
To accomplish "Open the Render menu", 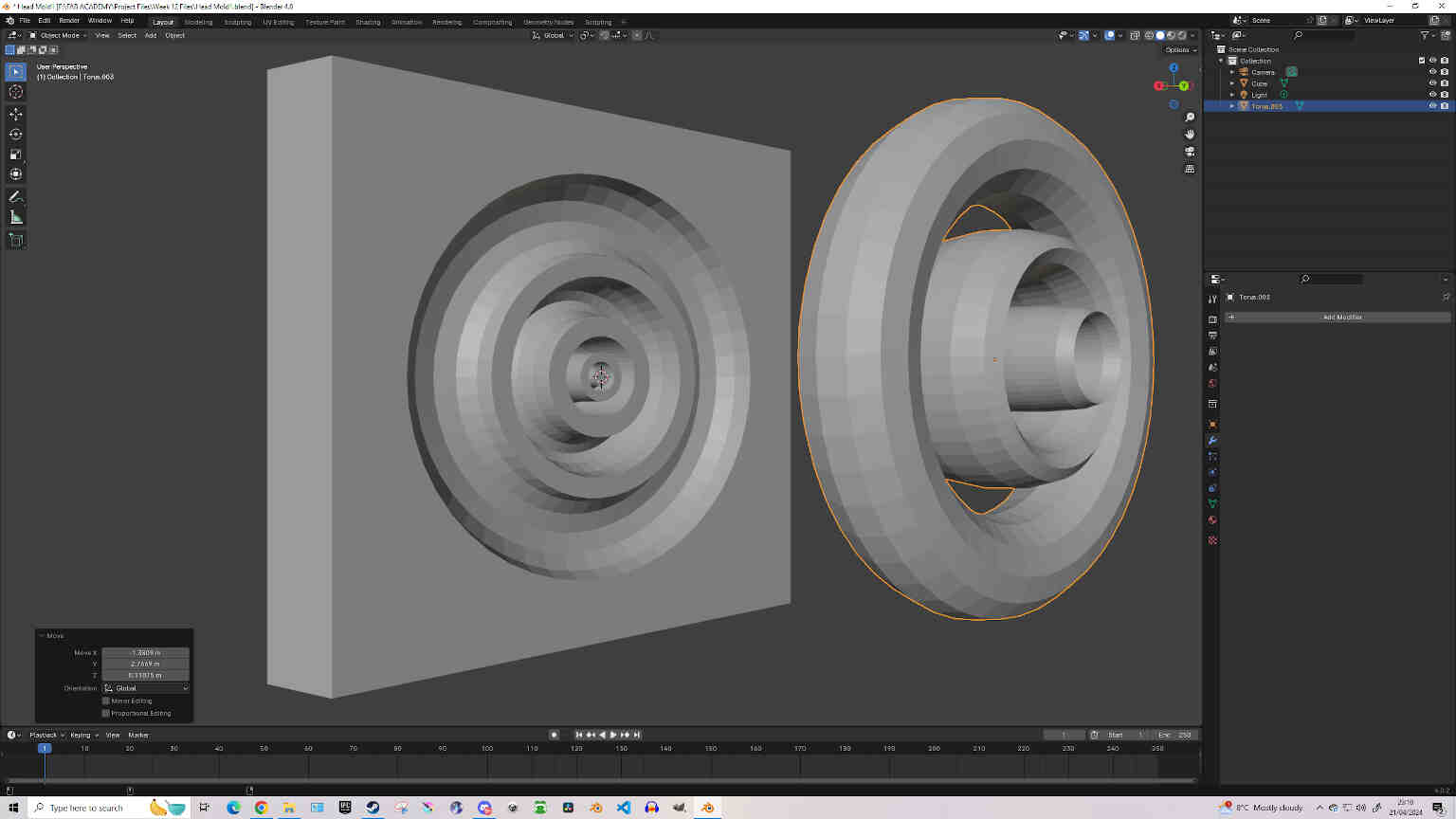I will (x=69, y=20).
